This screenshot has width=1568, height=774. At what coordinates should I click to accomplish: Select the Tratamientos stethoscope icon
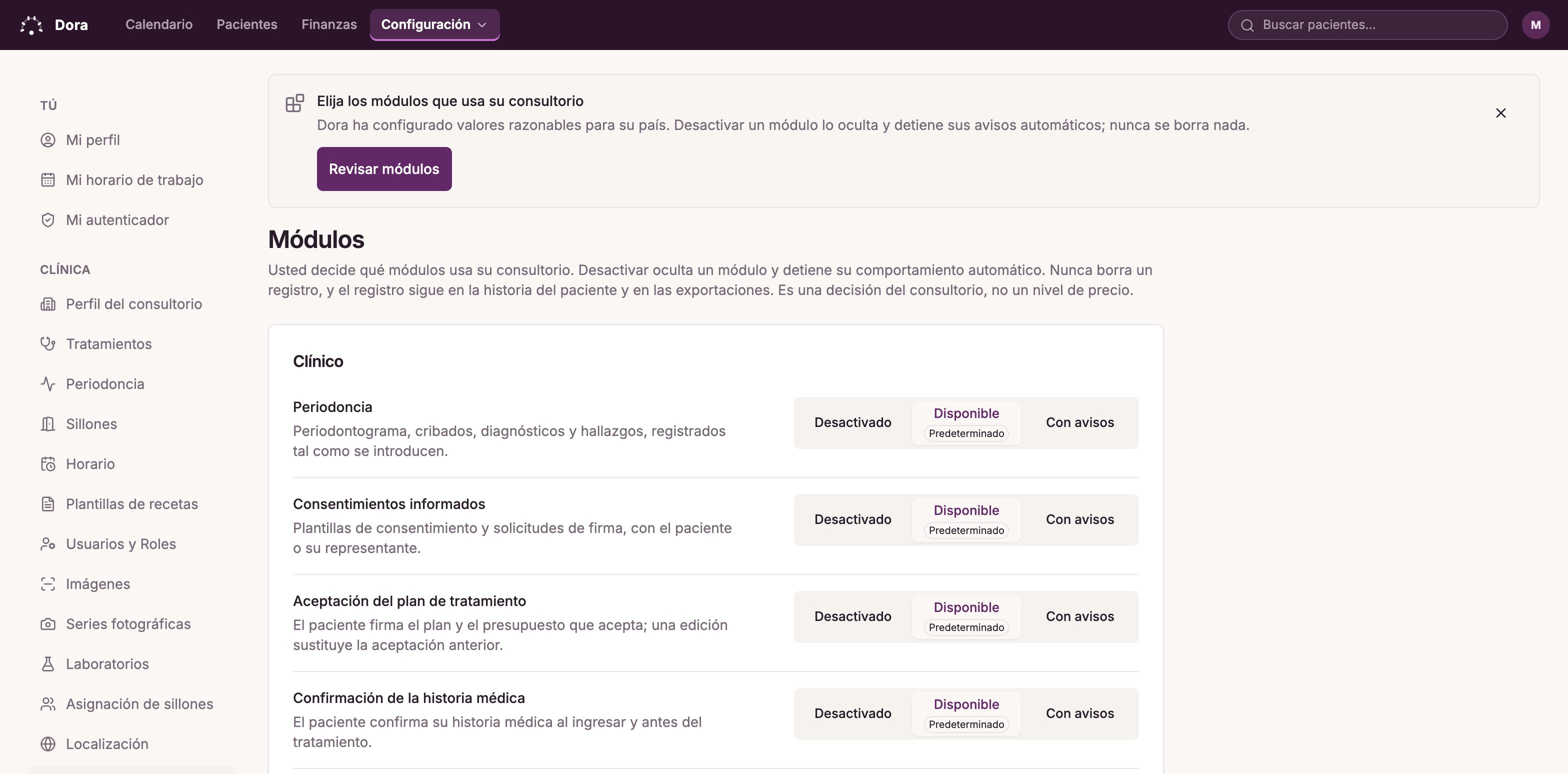tap(48, 344)
